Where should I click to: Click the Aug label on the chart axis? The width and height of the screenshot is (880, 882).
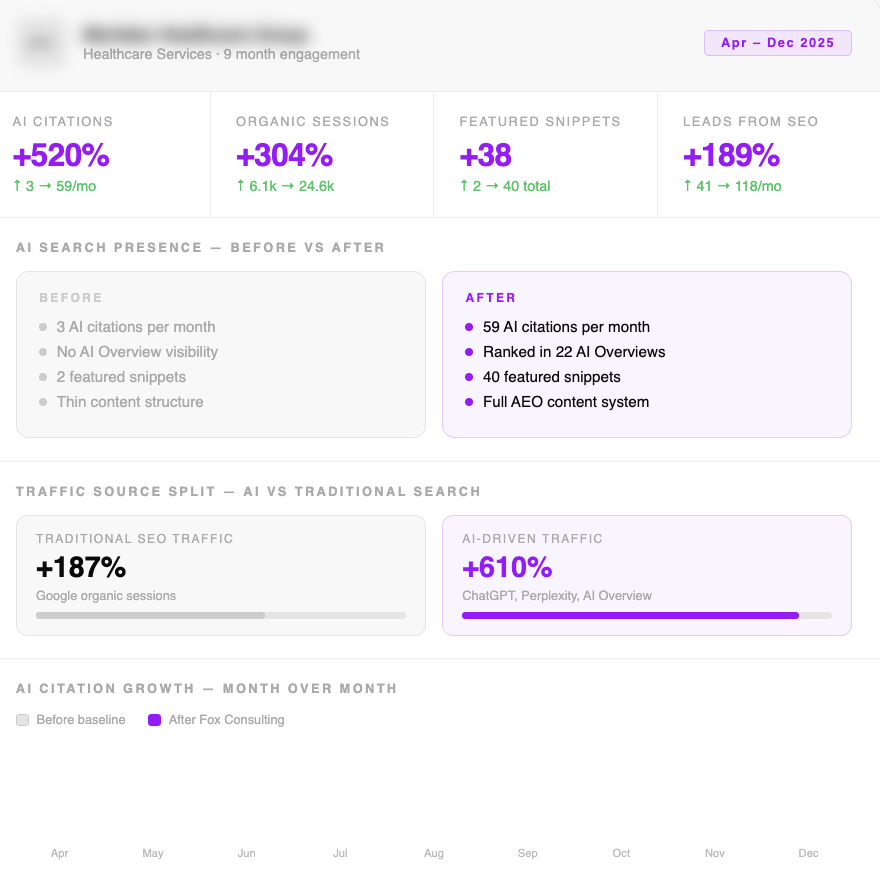click(434, 853)
